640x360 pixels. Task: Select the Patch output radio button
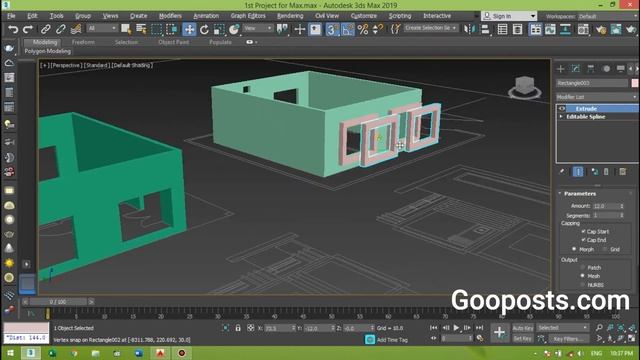(583, 267)
